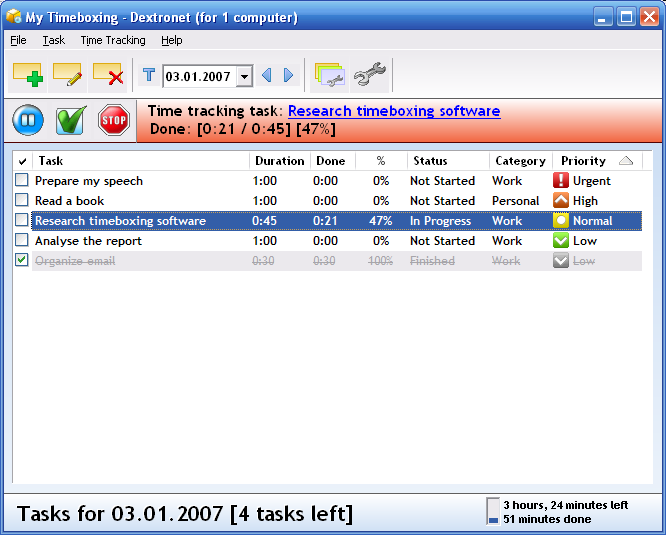Select the Analyse the report task row
666x535 pixels.
(336, 241)
